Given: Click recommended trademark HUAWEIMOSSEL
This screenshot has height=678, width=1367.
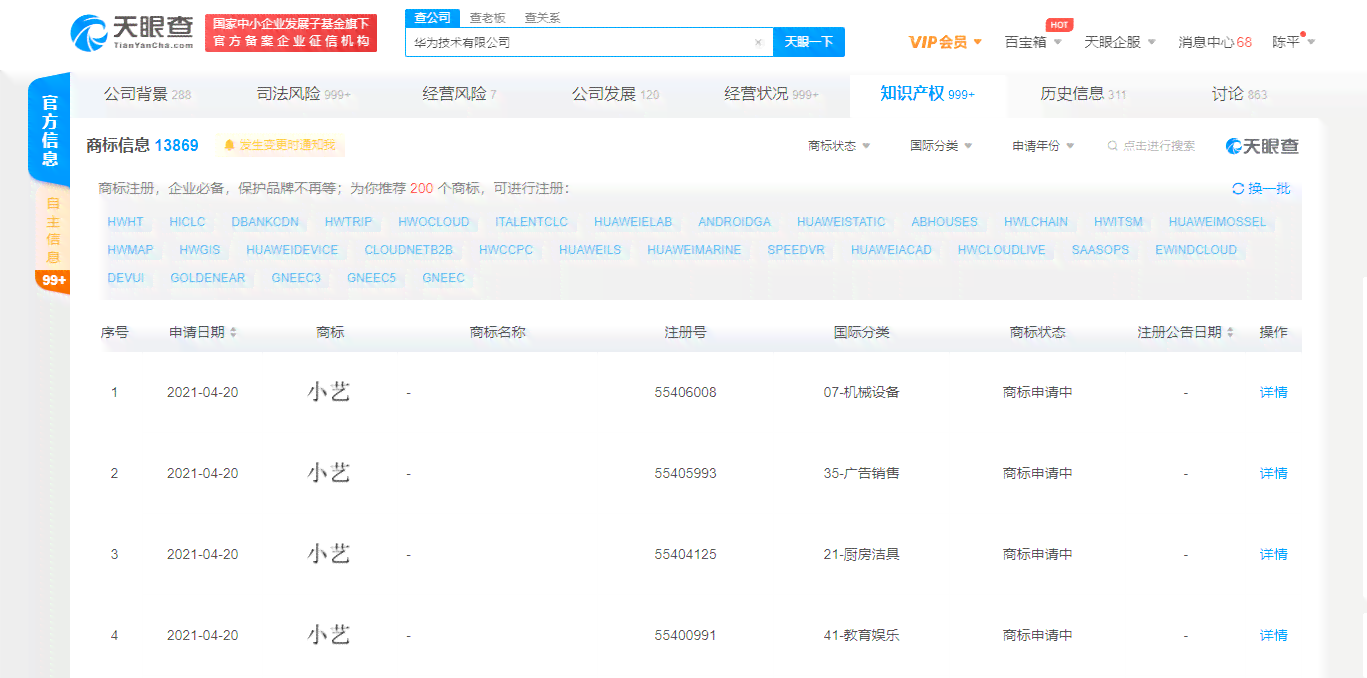Looking at the screenshot, I should click(1217, 222).
